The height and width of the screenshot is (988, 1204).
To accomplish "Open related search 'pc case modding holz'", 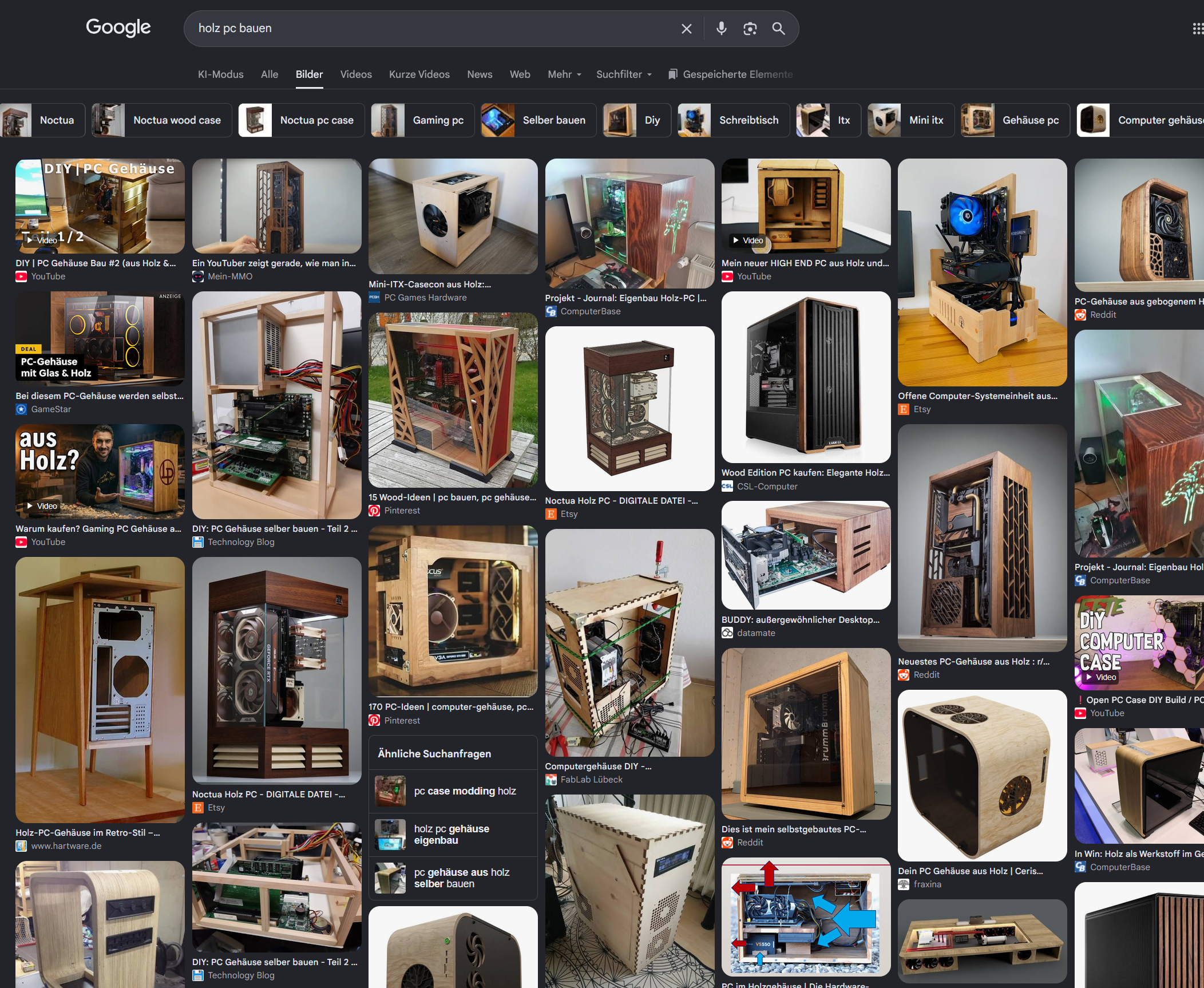I will coord(453,791).
